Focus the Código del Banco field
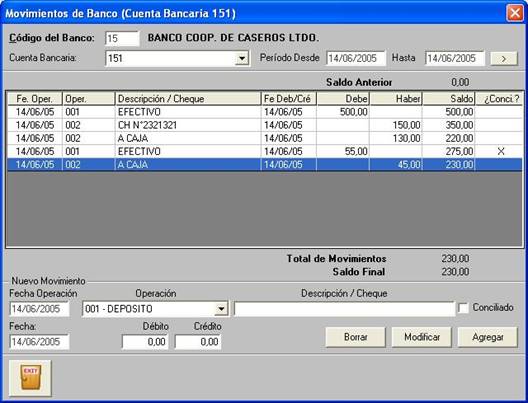The image size is (528, 403). click(x=122, y=38)
